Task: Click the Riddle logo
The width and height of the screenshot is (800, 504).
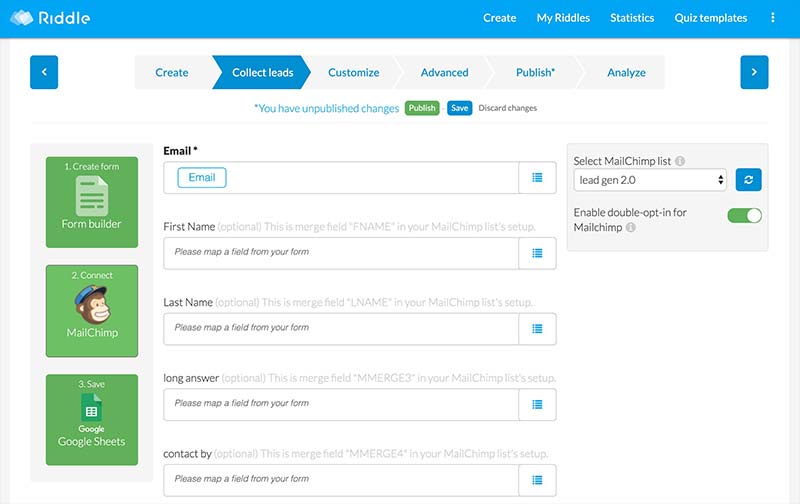Action: (50, 18)
